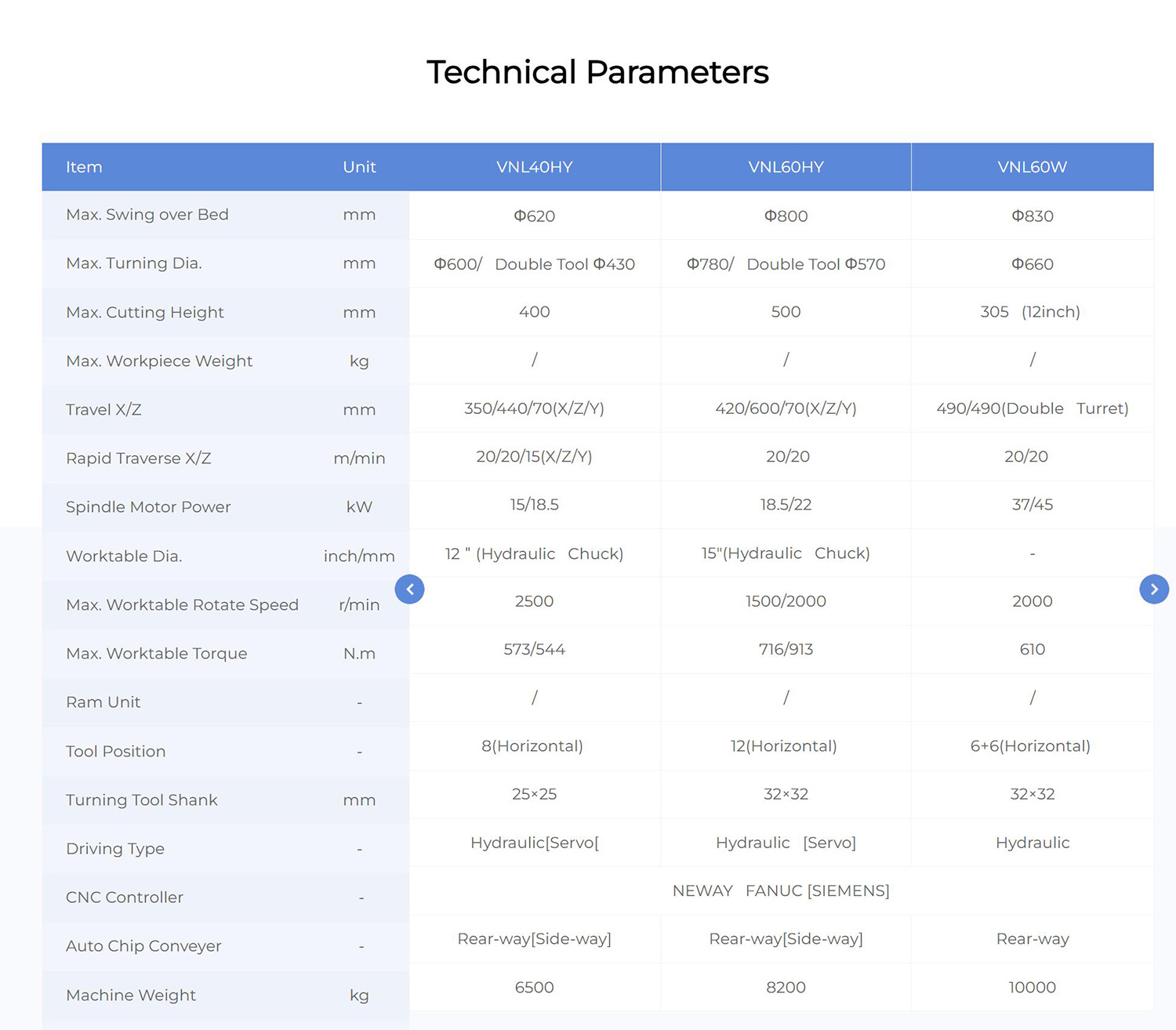Select the VNL60W column header
Viewport: 1176px width, 1030px height.
(x=1033, y=167)
